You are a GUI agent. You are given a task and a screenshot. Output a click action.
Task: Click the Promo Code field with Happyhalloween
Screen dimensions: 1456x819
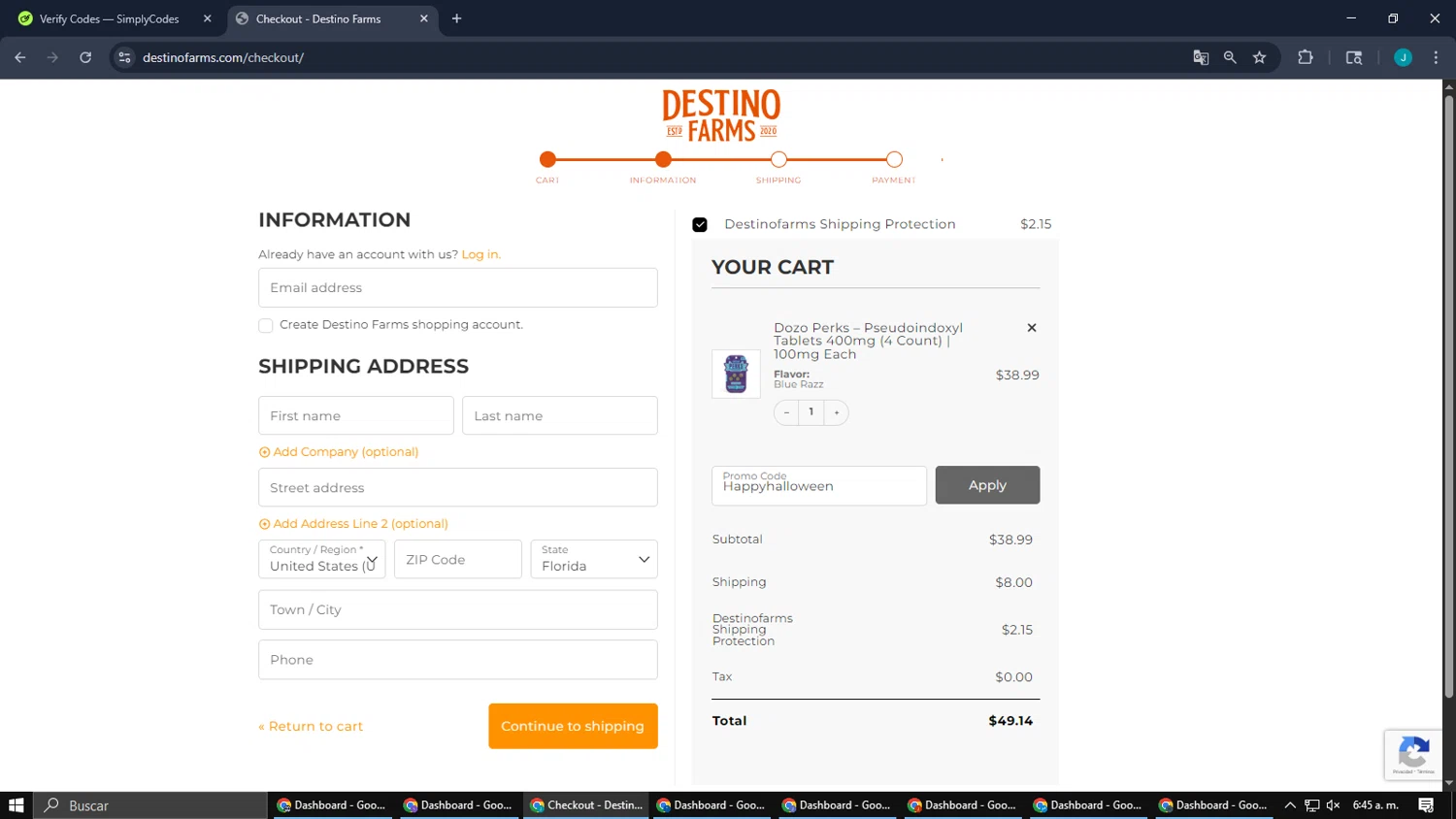(x=819, y=485)
